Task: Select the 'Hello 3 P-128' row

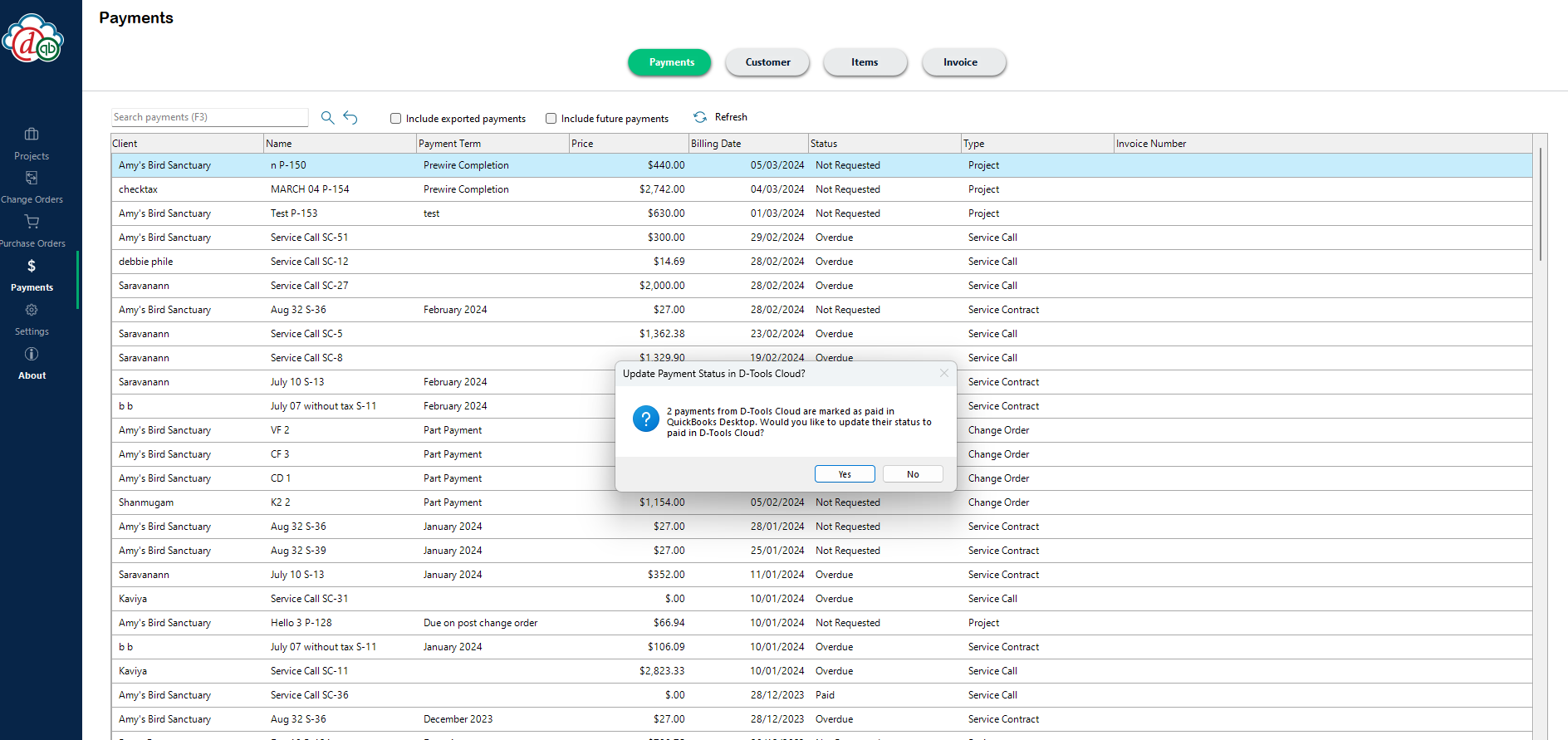Action: coord(821,623)
